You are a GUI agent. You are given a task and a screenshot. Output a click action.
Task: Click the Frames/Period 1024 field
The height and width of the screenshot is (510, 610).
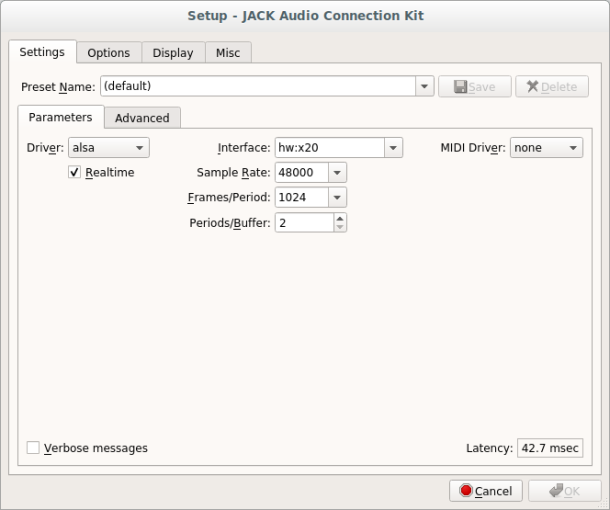(x=302, y=197)
